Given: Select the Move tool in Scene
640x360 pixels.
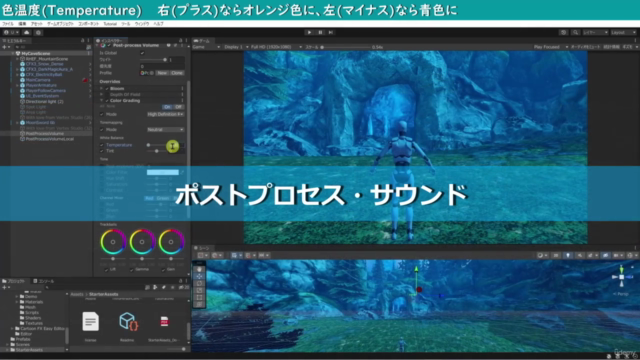Looking at the screenshot, I should click(x=199, y=276).
